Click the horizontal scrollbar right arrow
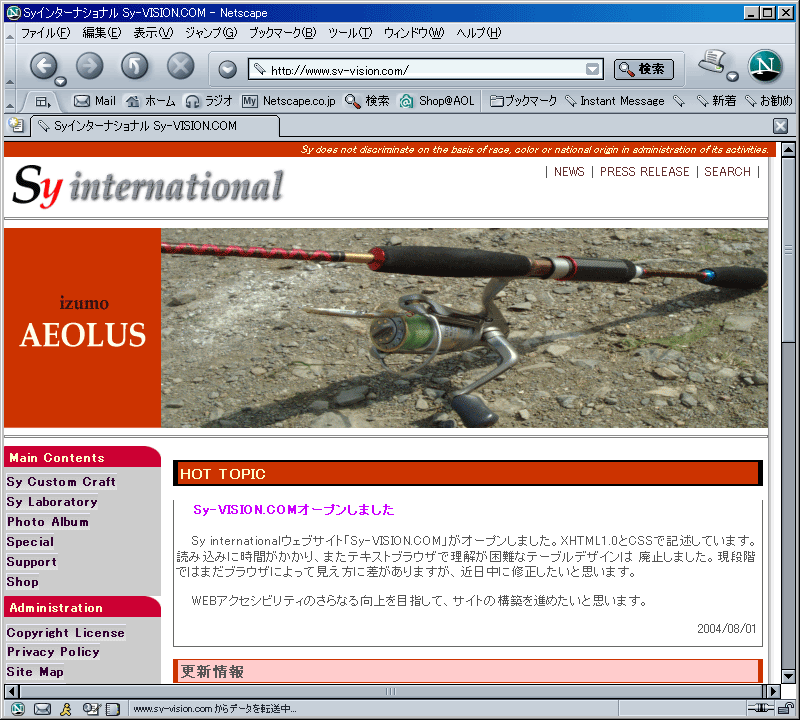 (773, 691)
